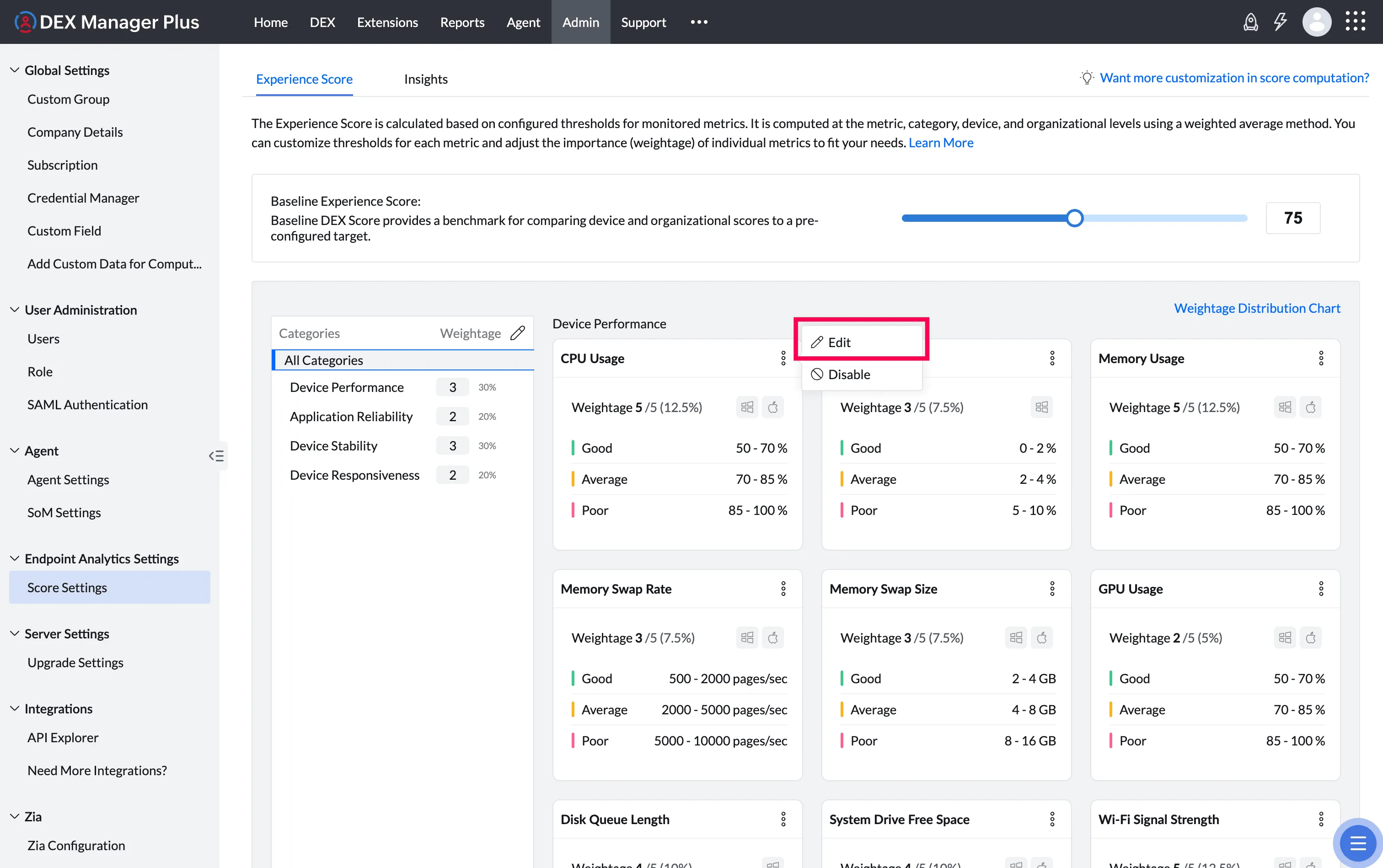Adjust the Baseline Experience Score slider handle

click(1075, 218)
